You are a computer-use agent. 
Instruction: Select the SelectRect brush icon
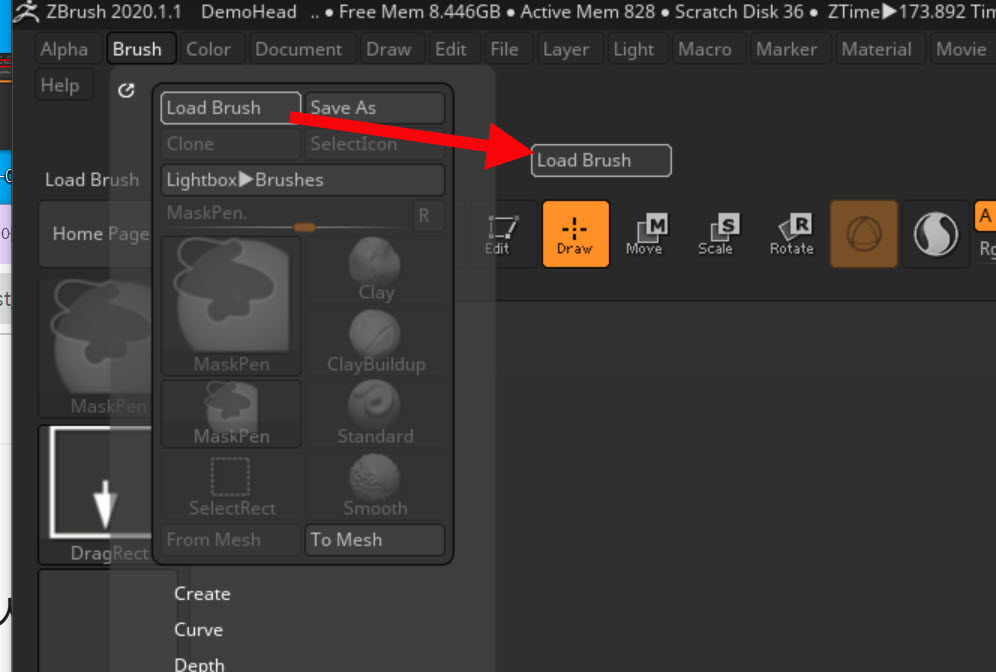coord(231,487)
